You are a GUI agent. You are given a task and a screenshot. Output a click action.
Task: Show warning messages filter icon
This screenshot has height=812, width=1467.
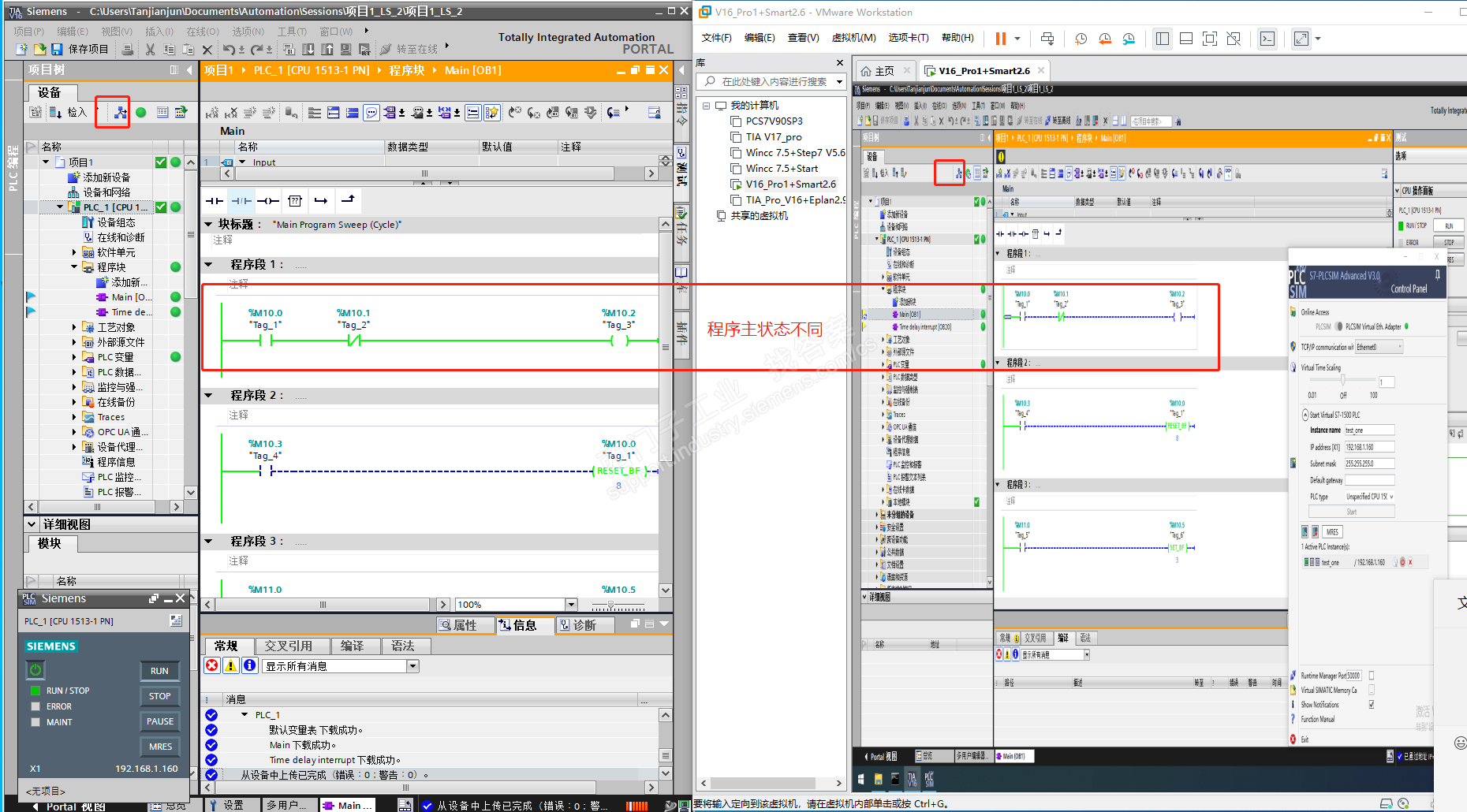(x=231, y=665)
